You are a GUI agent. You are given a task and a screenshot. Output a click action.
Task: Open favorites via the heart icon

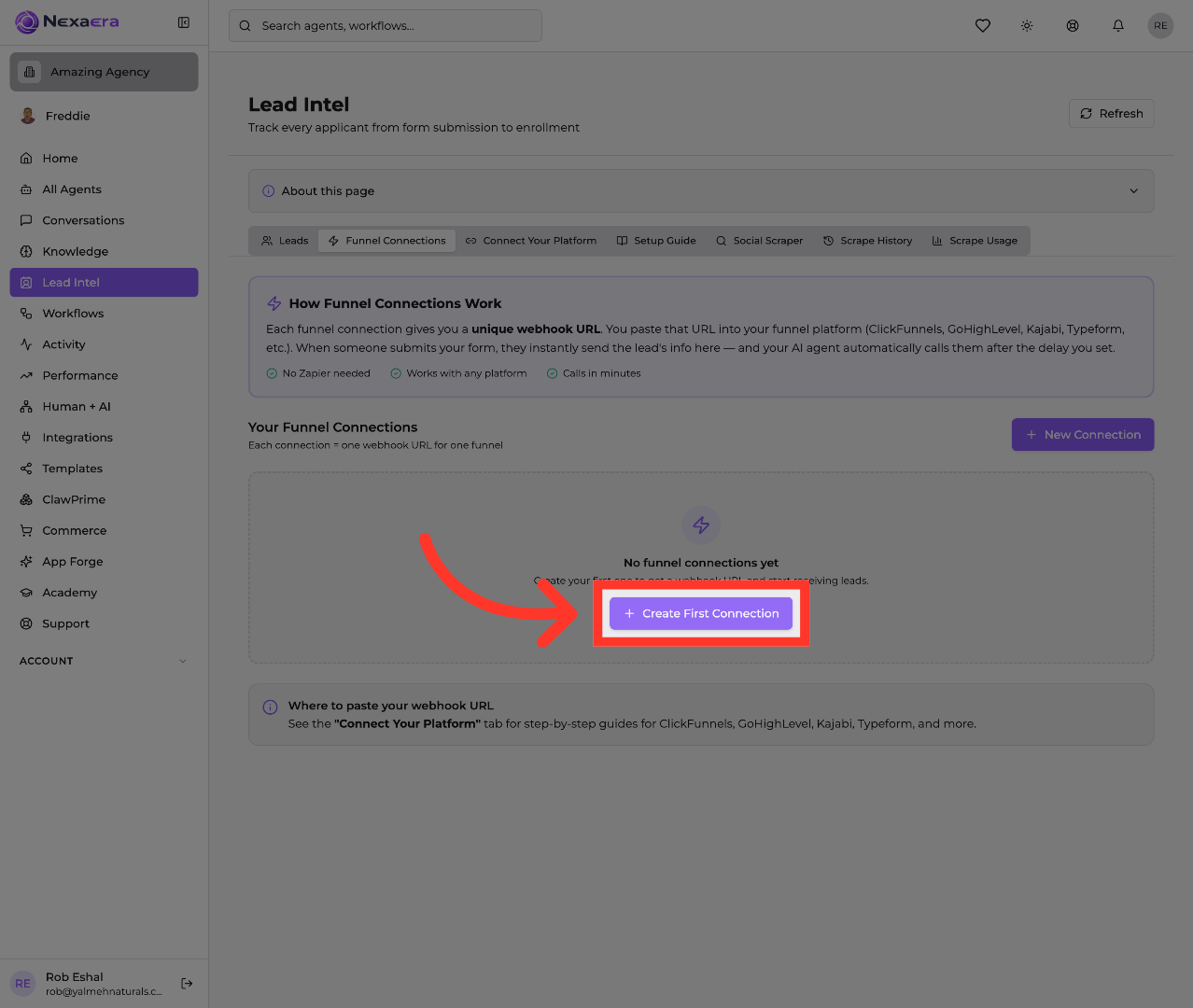(983, 26)
